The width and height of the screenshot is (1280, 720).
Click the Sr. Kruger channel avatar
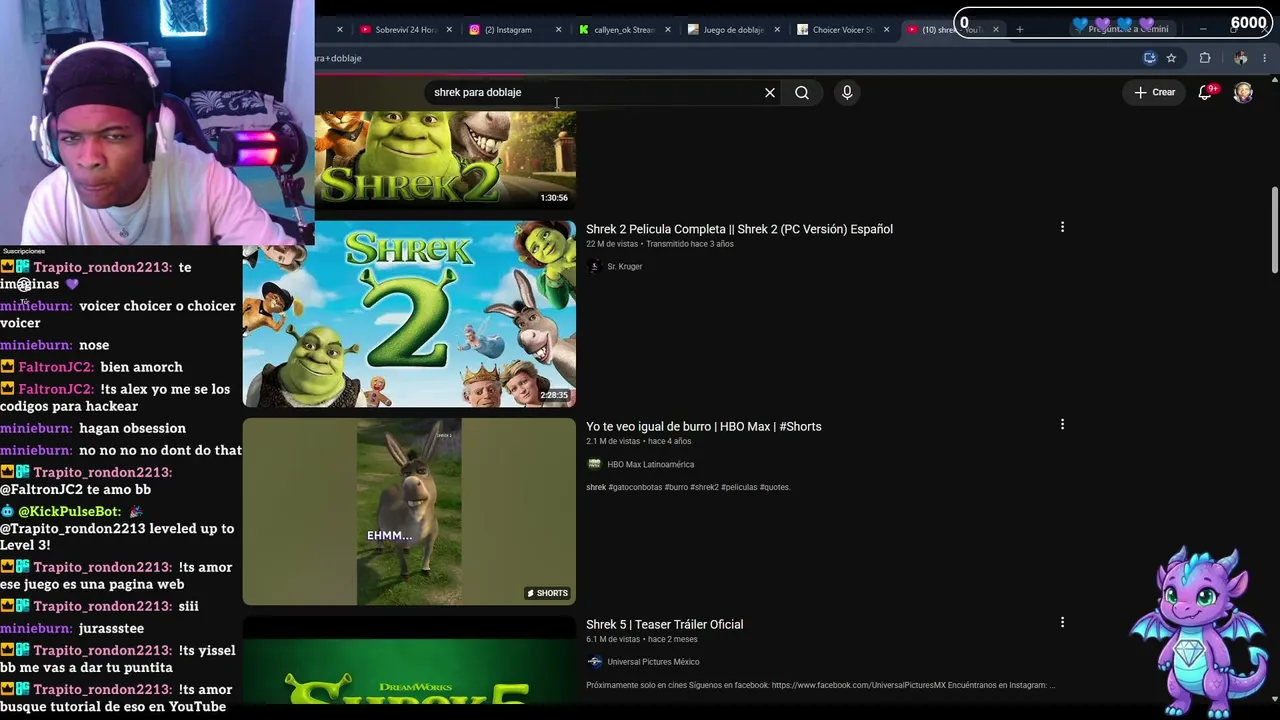coord(594,266)
